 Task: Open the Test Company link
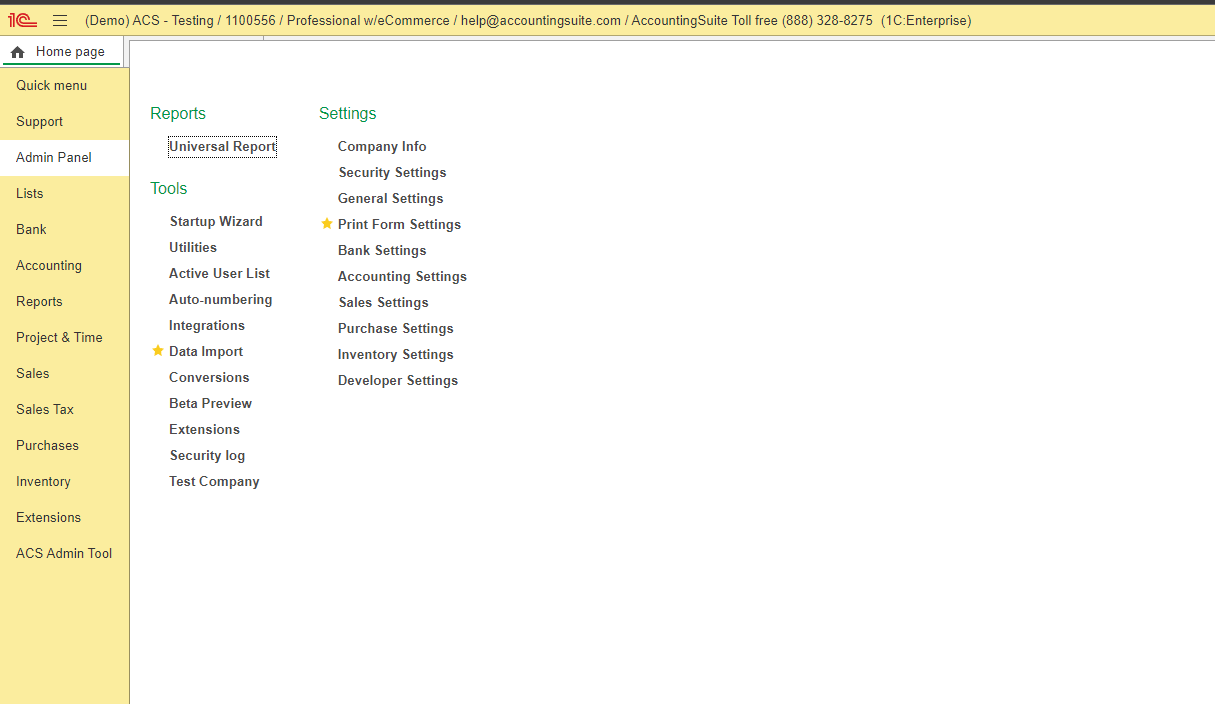click(x=214, y=482)
